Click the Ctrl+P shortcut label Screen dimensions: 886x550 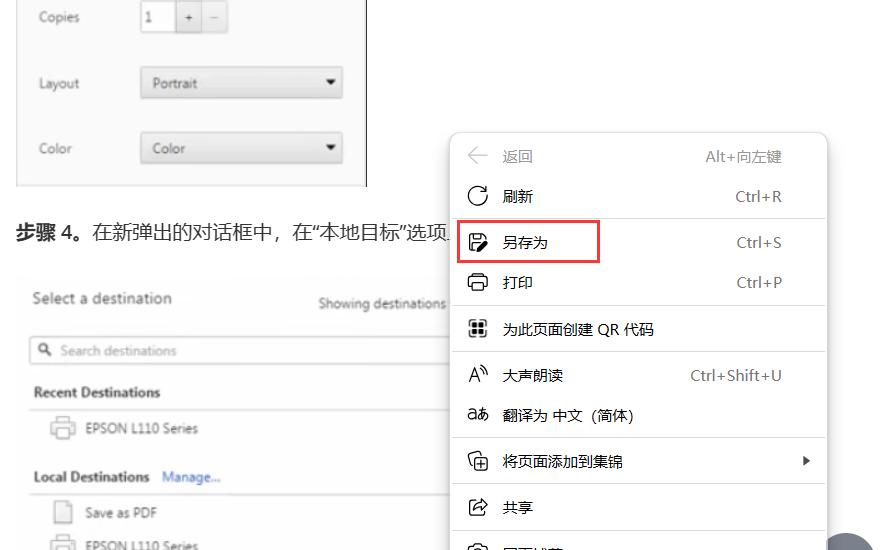coord(759,282)
